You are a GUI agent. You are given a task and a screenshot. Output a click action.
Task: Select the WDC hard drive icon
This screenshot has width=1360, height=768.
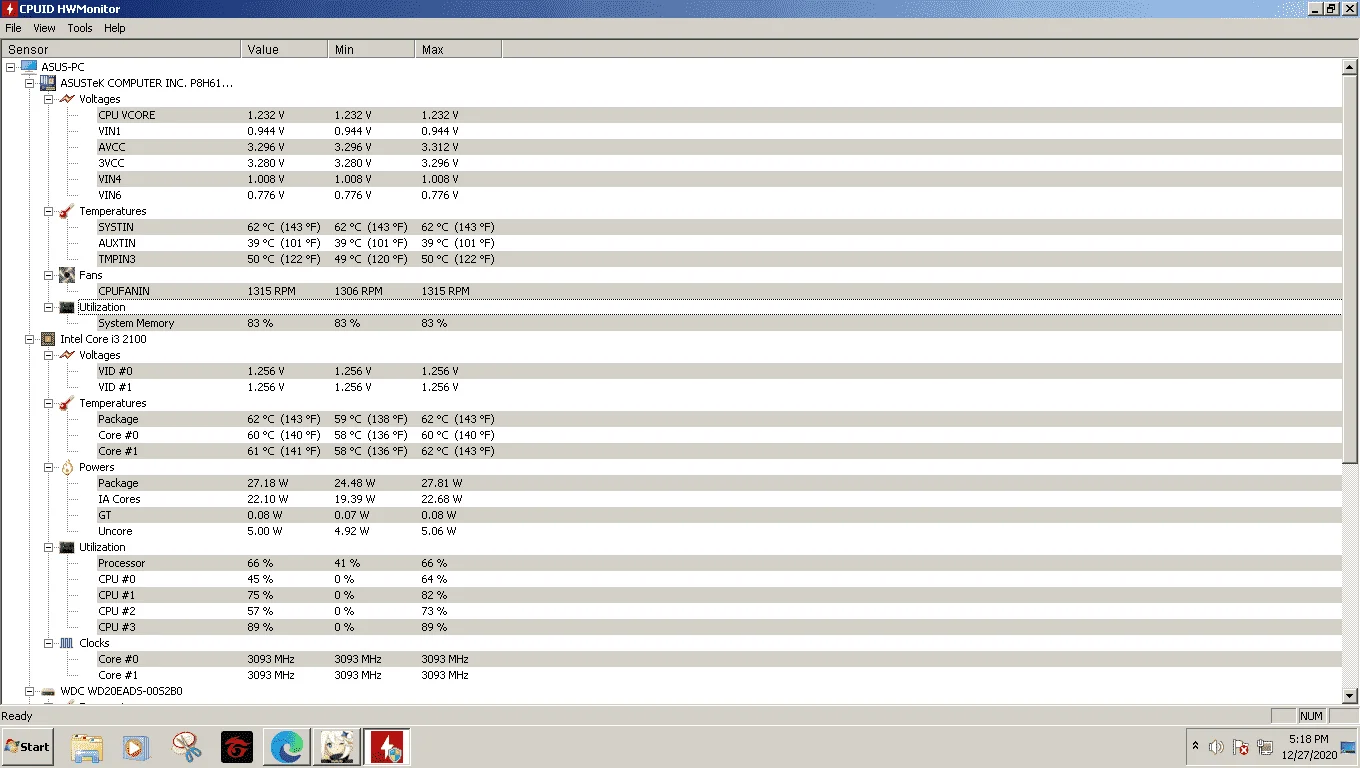point(47,691)
